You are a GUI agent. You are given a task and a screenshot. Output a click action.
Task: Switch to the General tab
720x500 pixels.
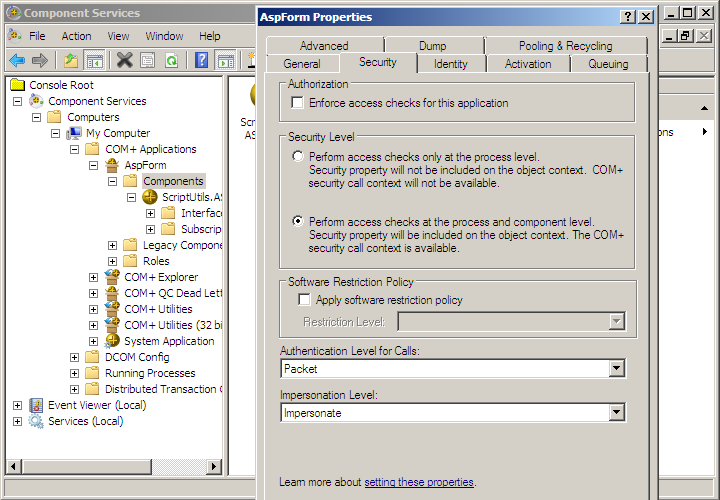[302, 64]
